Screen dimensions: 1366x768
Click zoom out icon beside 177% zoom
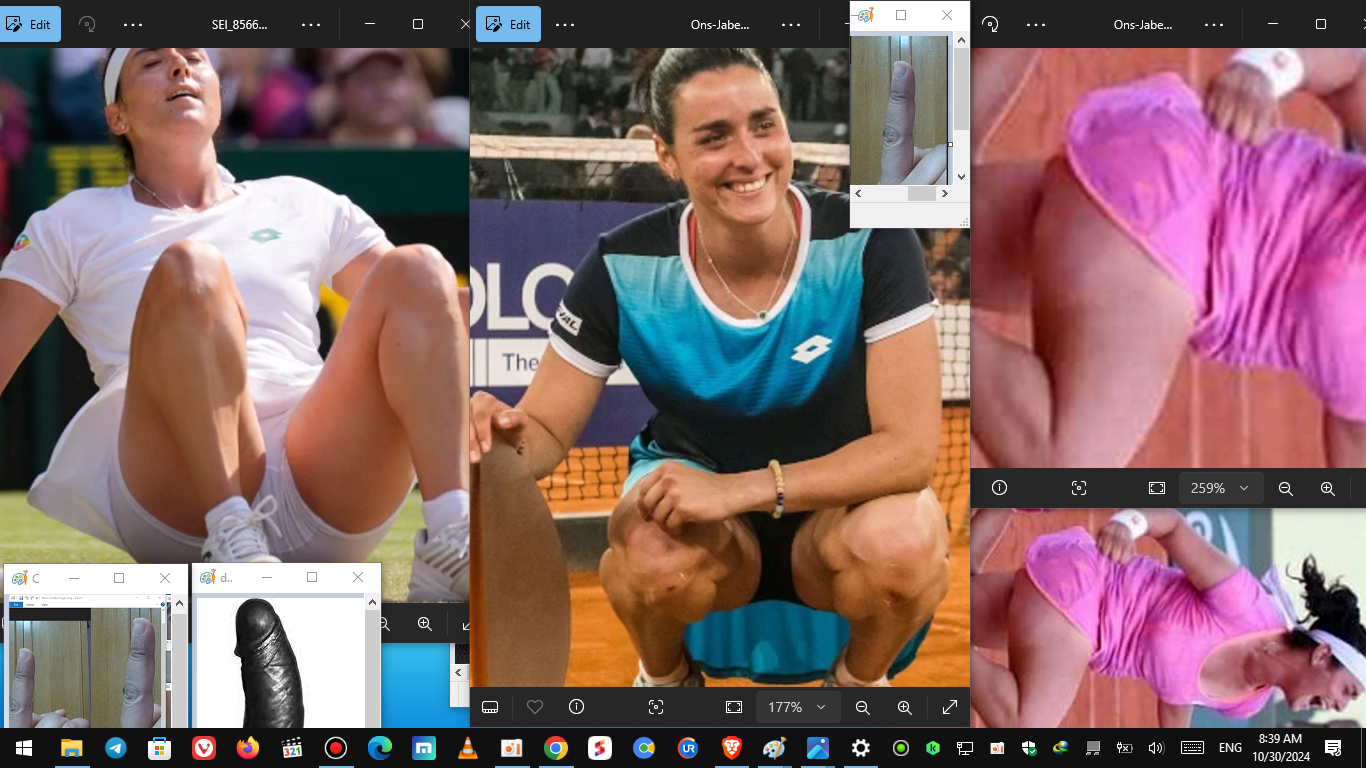pyautogui.click(x=862, y=707)
